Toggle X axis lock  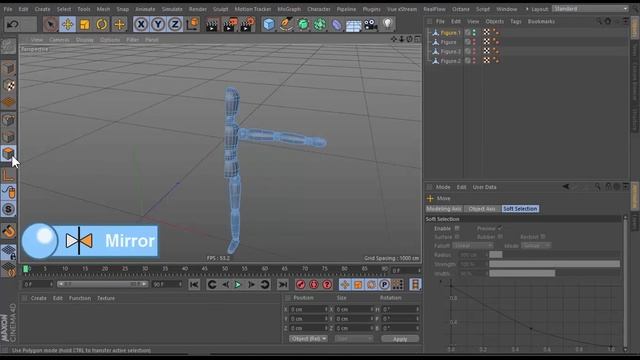point(141,24)
